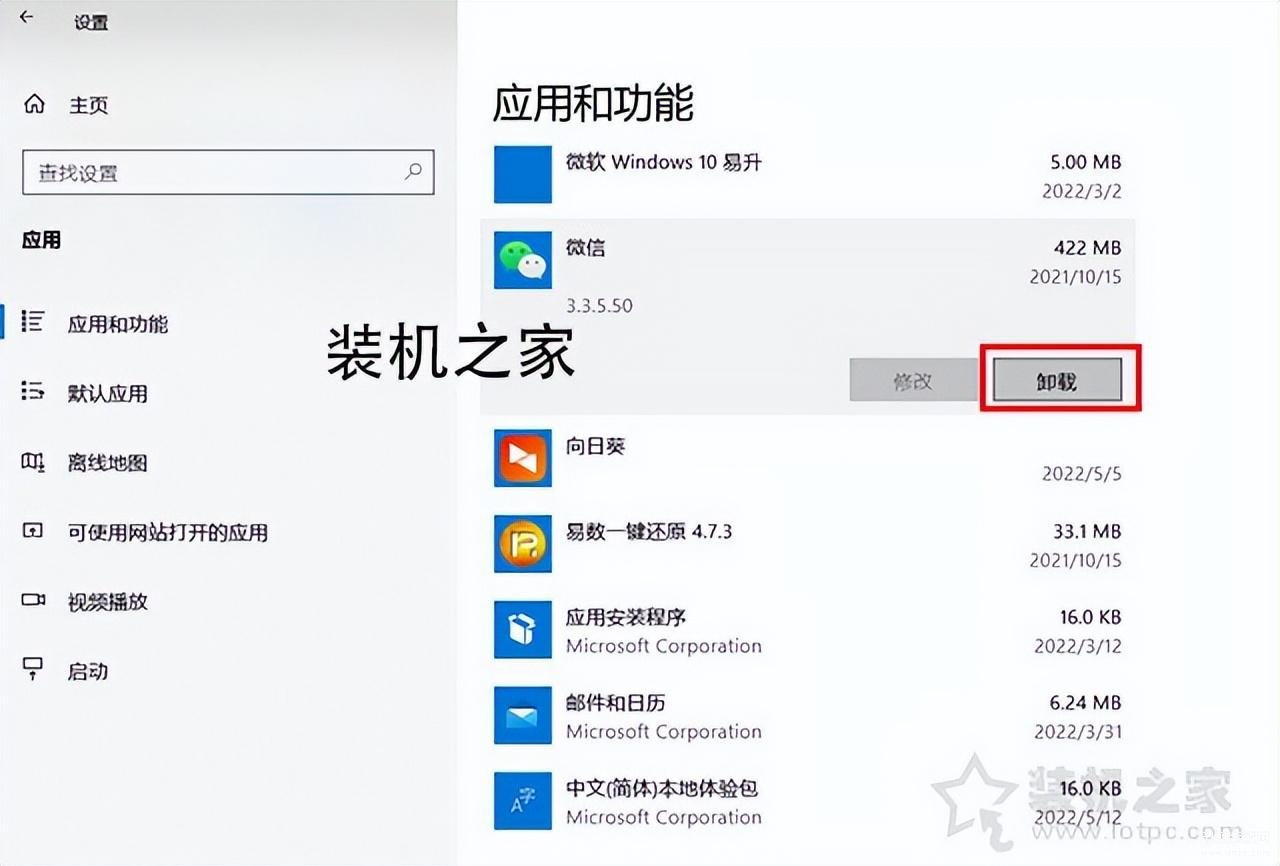The height and width of the screenshot is (866, 1280).
Task: Select 易数一键还原 4.7.3 entry name
Action: [x=649, y=532]
